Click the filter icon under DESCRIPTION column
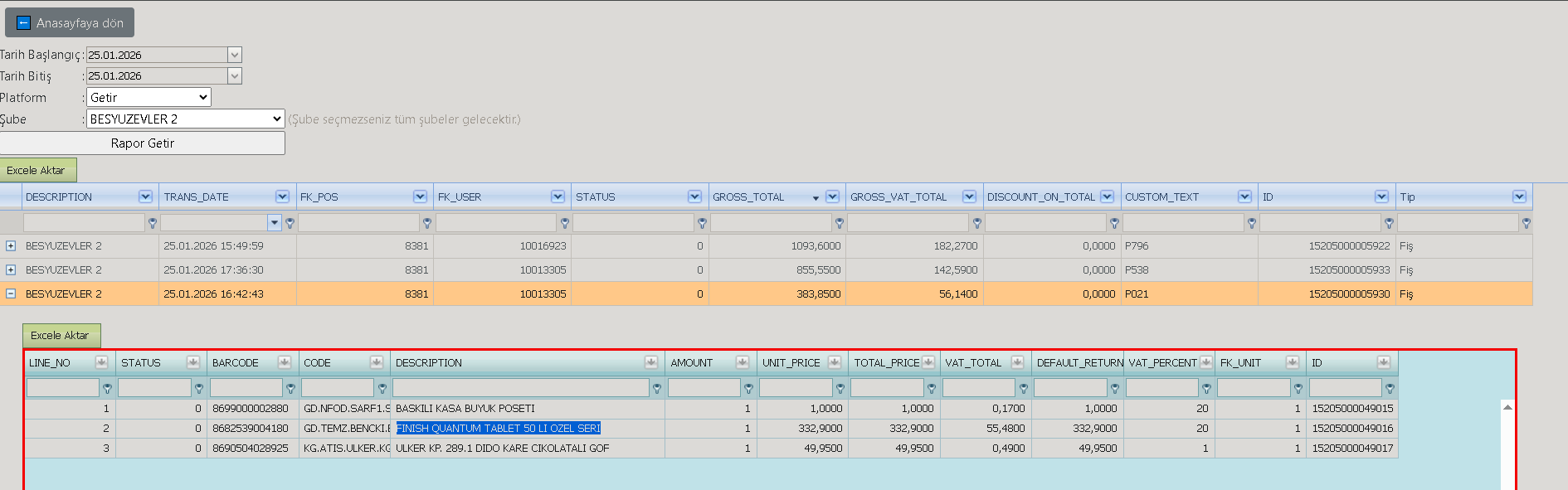The width and height of the screenshot is (1568, 490). click(x=152, y=223)
